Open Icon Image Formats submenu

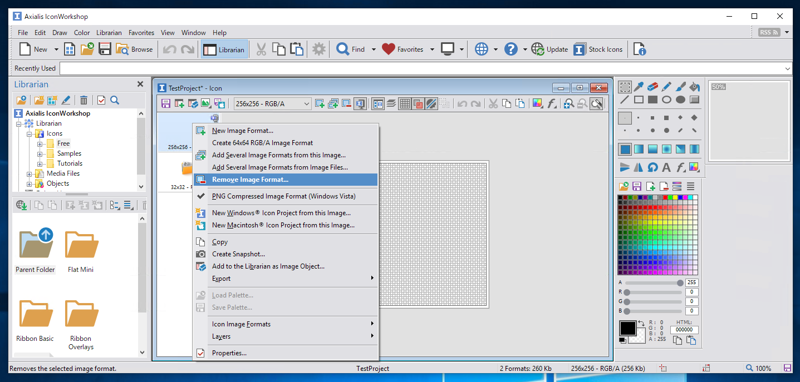[x=286, y=324]
